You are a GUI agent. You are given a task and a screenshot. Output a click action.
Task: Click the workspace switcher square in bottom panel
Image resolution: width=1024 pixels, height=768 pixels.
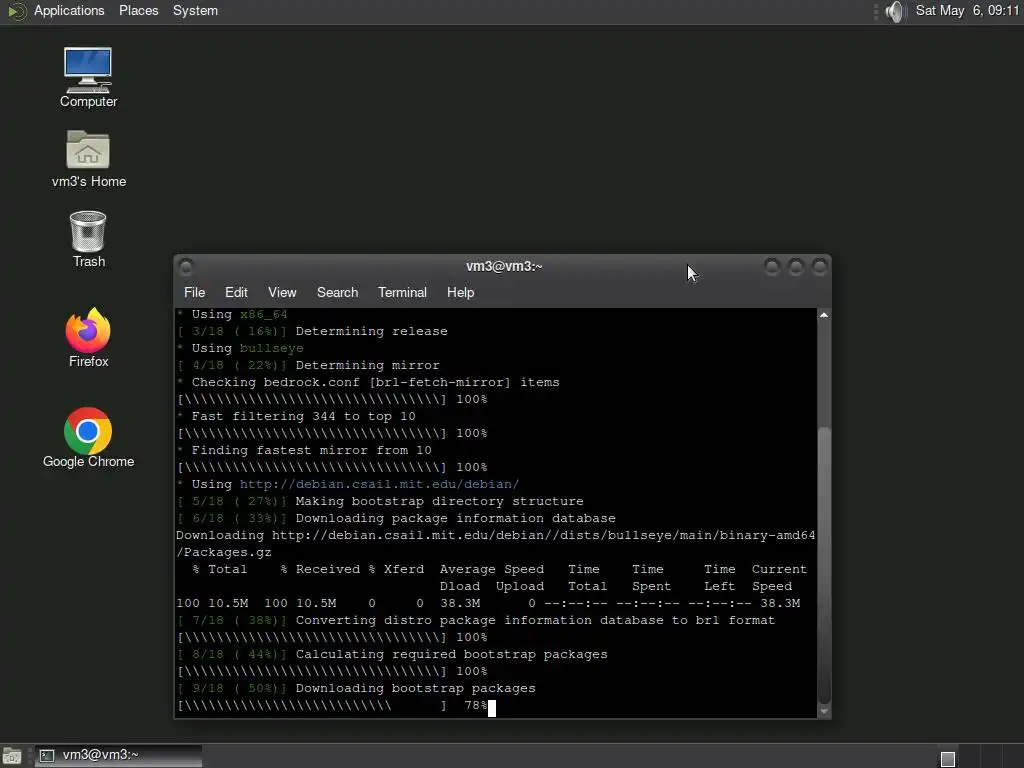[x=948, y=758]
